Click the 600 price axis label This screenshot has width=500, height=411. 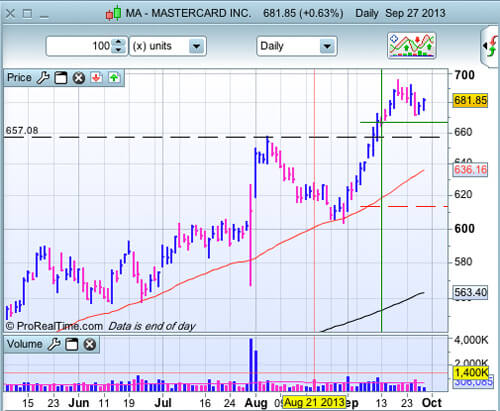(465, 229)
